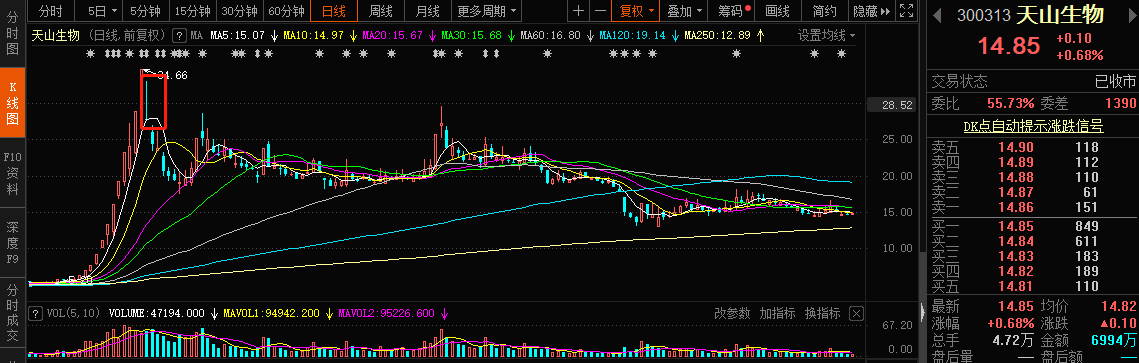Open help icon next to 日线,前复权
The width and height of the screenshot is (1139, 363).
point(179,36)
